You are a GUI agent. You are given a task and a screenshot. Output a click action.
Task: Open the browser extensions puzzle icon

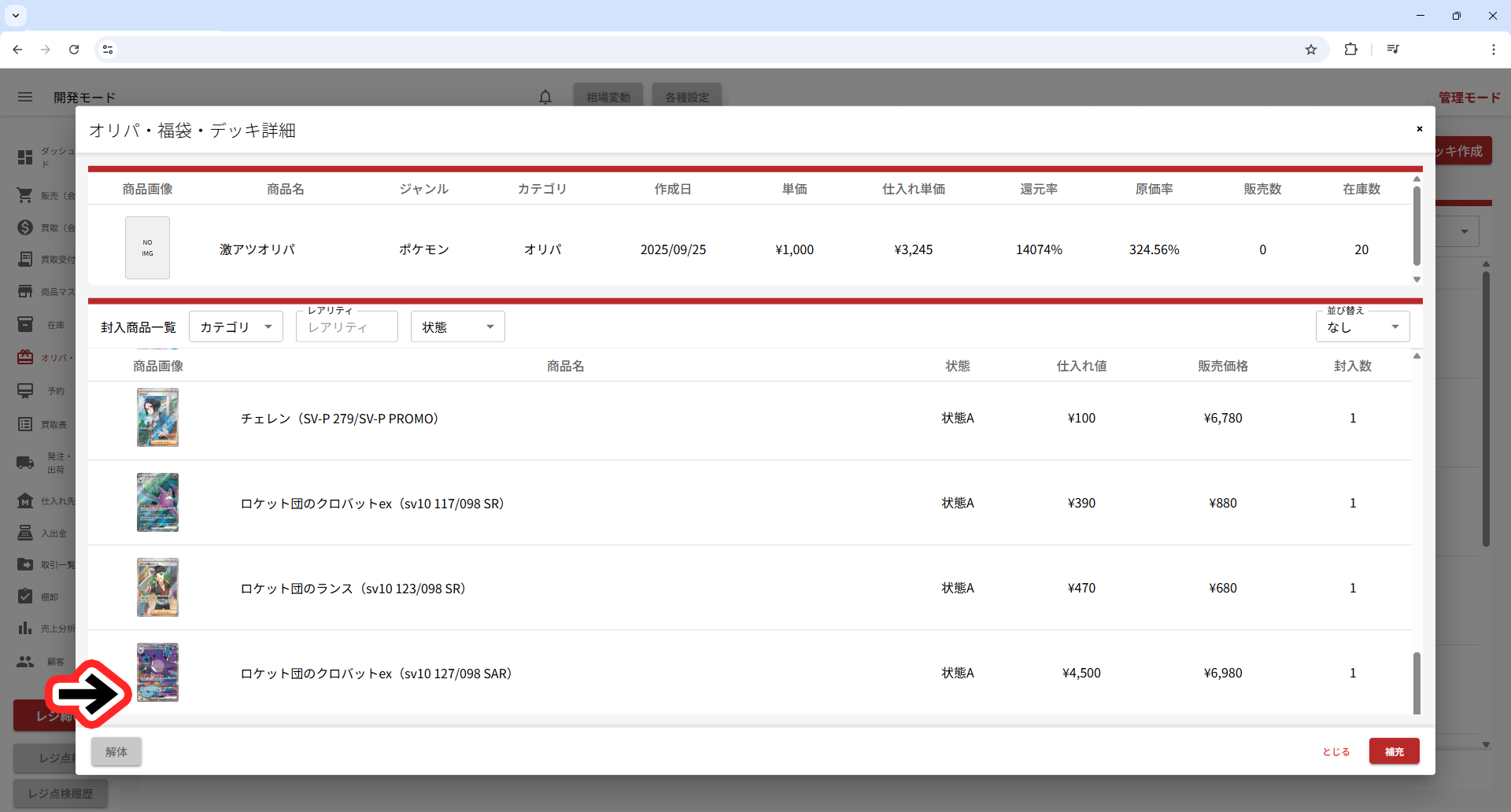[1350, 50]
